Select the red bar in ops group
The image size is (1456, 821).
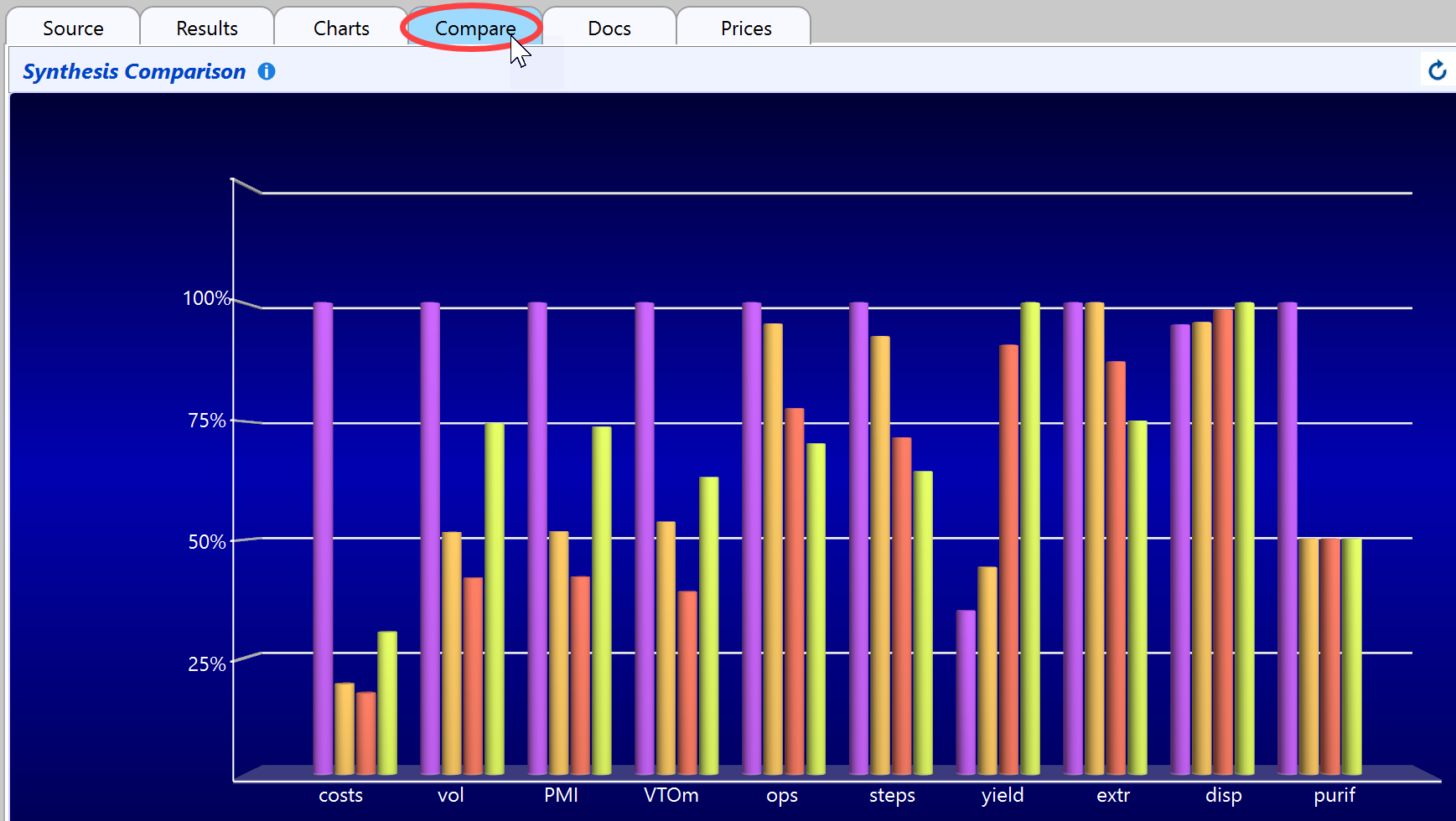[795, 591]
